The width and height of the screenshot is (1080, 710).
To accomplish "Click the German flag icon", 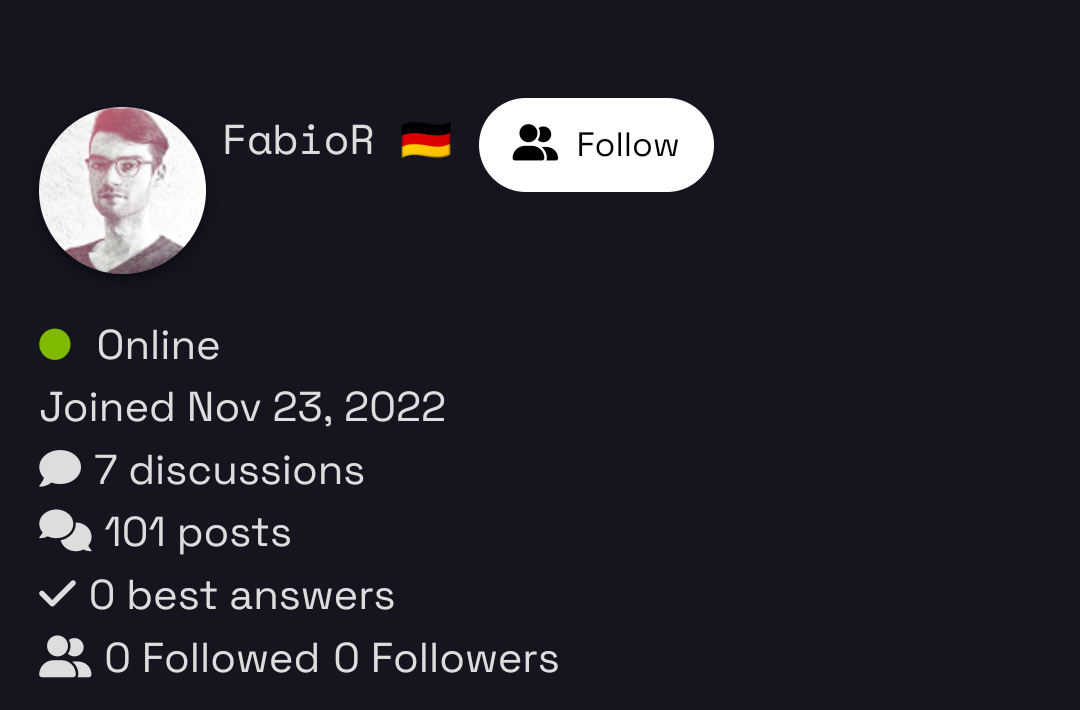I will (426, 141).
